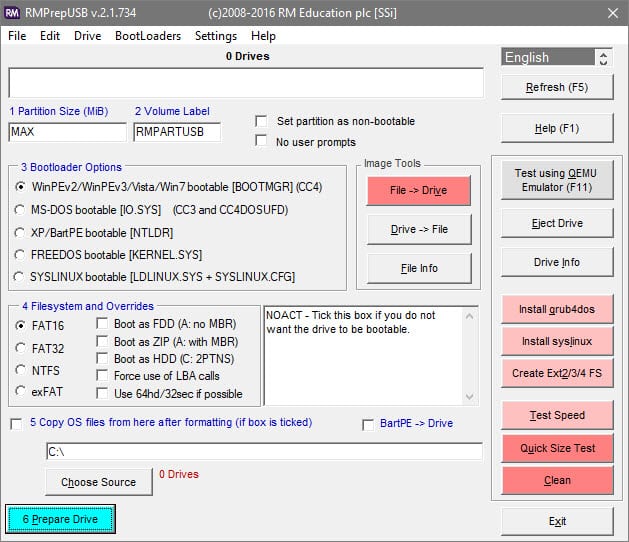The width and height of the screenshot is (629, 542).
Task: Select NTFS filesystem
Action: [20, 370]
